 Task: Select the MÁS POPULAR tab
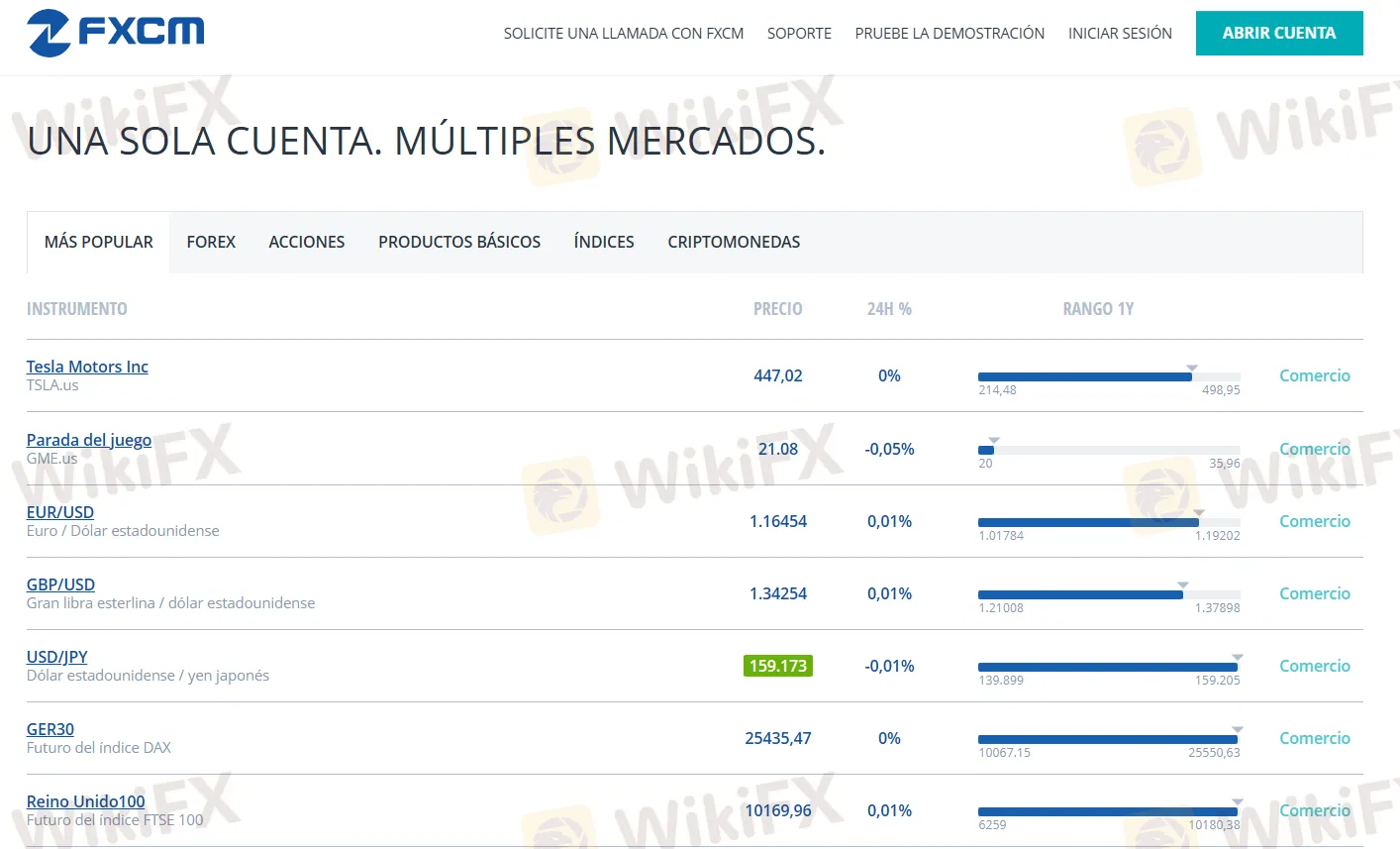point(97,242)
